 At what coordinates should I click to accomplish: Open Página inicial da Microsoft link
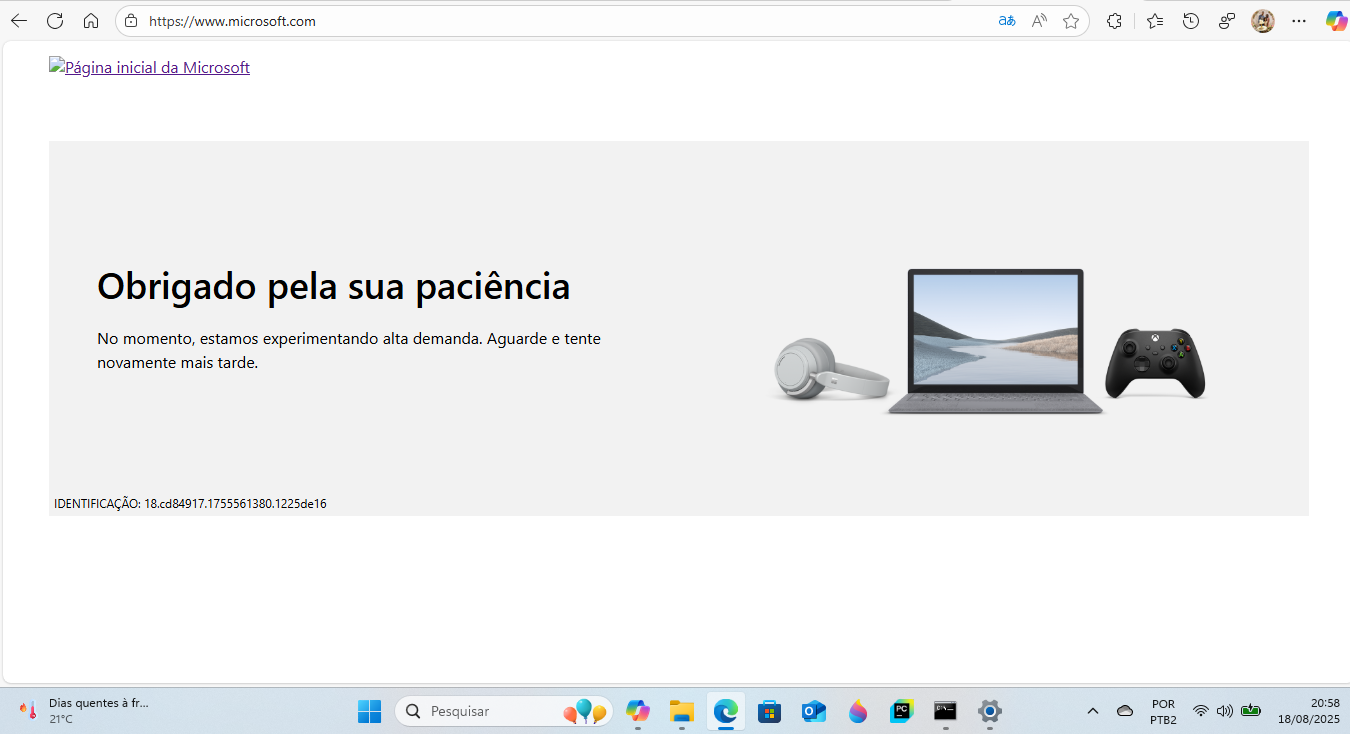(149, 67)
